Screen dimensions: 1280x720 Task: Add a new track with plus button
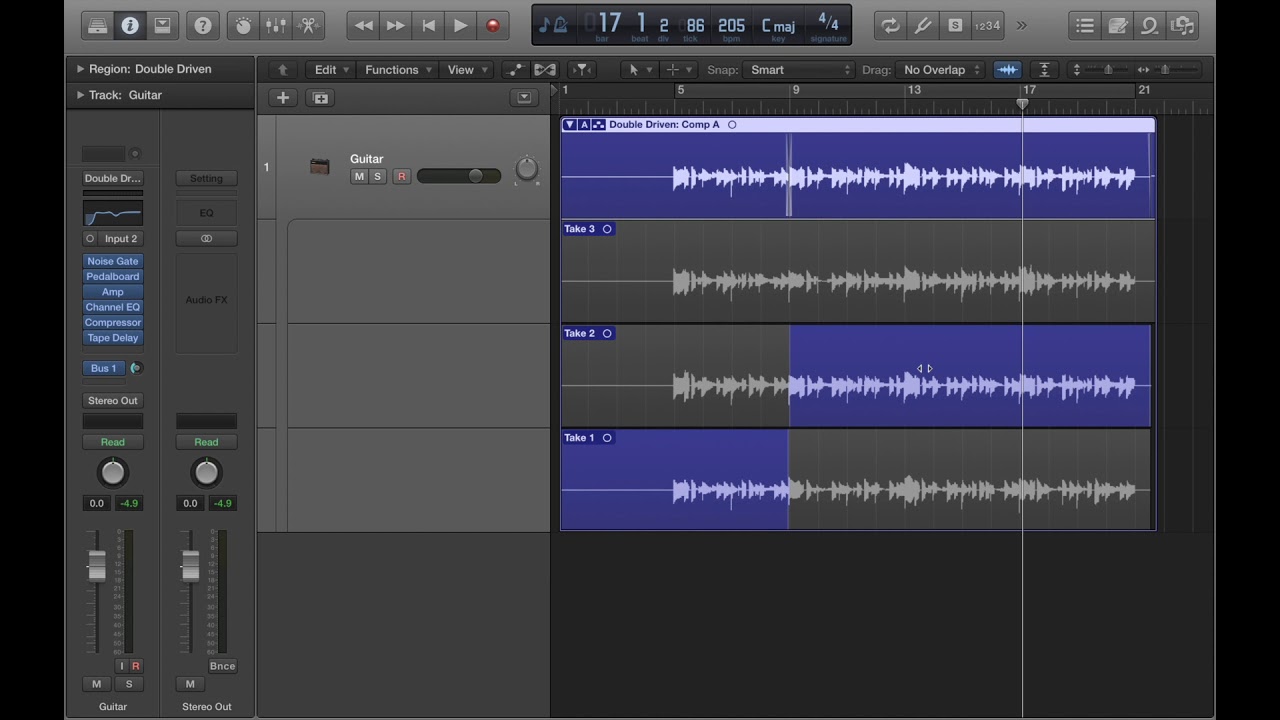tap(283, 98)
